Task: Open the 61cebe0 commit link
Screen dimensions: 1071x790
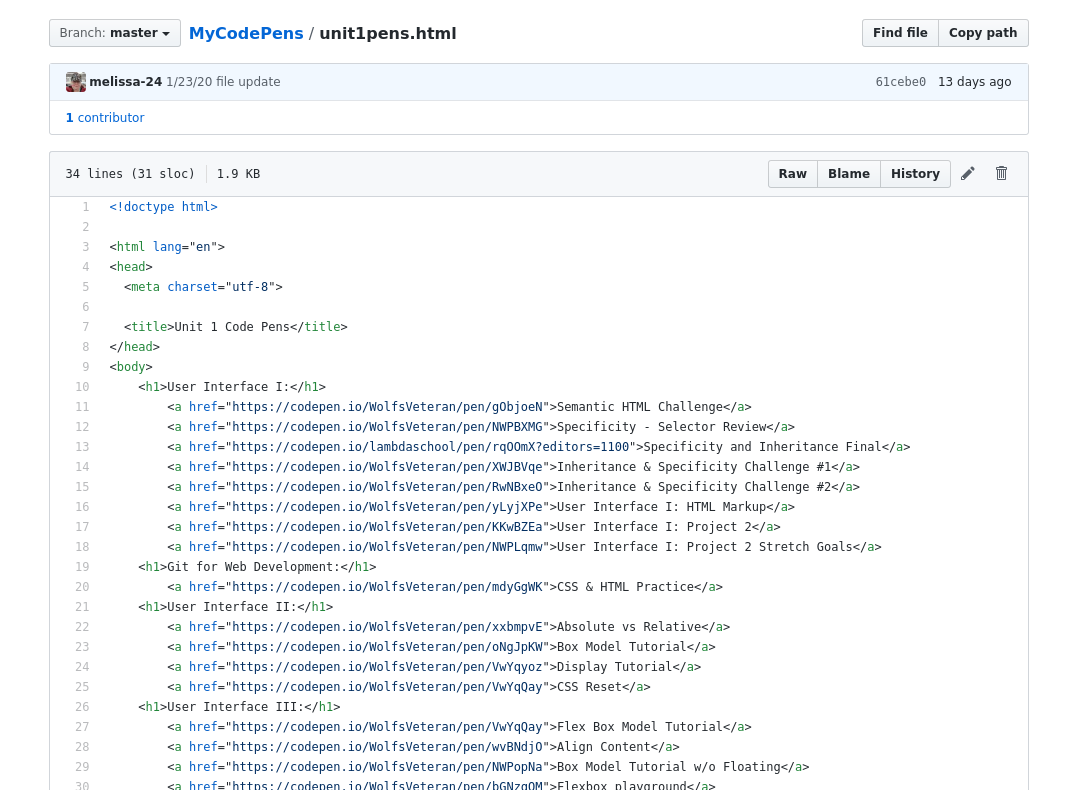Action: coord(900,81)
